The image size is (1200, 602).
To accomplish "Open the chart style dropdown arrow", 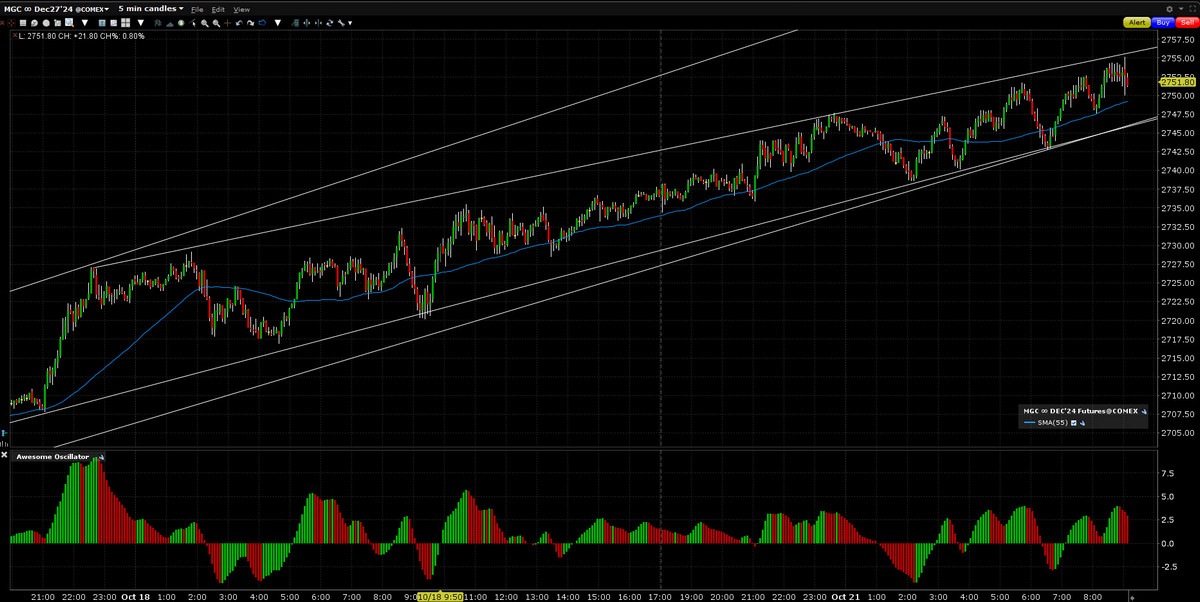I will pos(84,22).
